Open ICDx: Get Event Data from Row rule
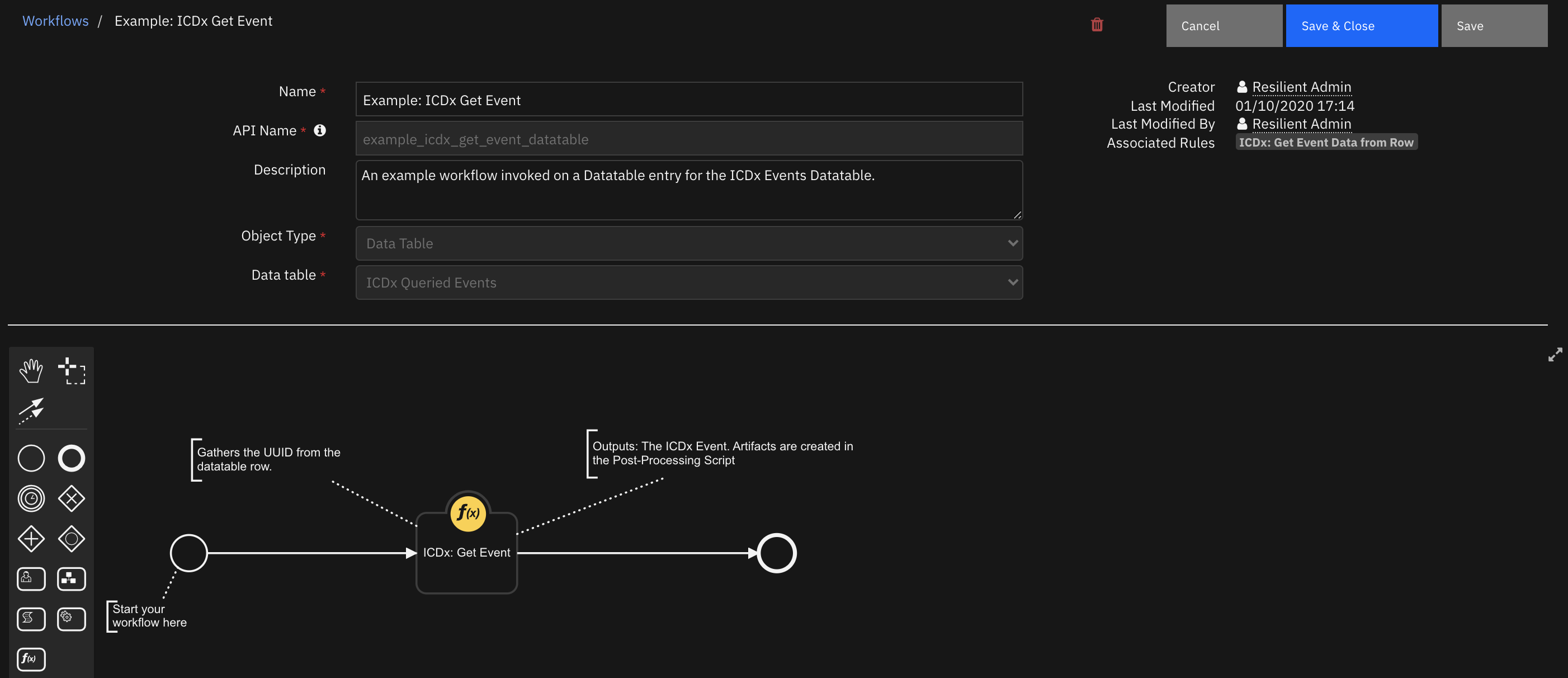The height and width of the screenshot is (678, 1568). point(1326,143)
